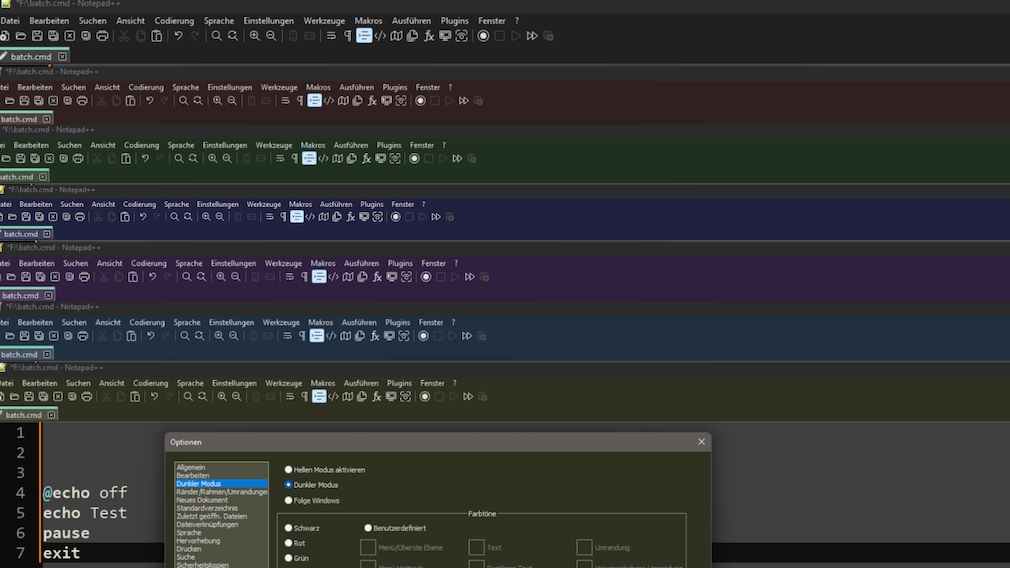
Task: Open the Function List (fx) in topmost toolbar
Action: [x=429, y=36]
